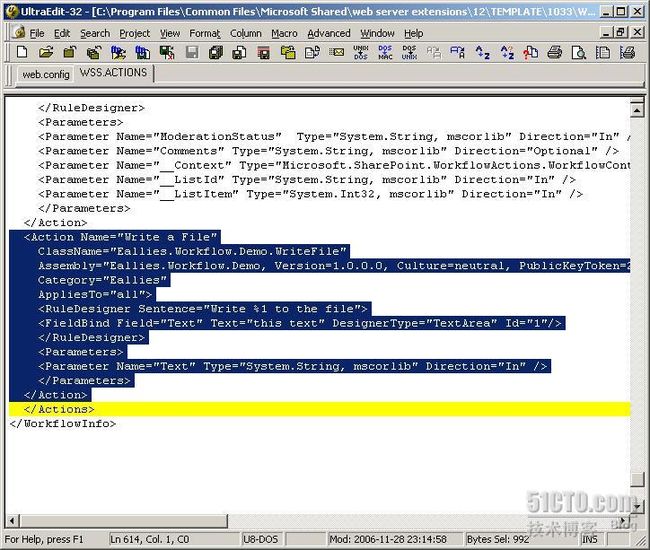The image size is (650, 550).
Task: Click the copy document arrow icon
Action: (312, 52)
